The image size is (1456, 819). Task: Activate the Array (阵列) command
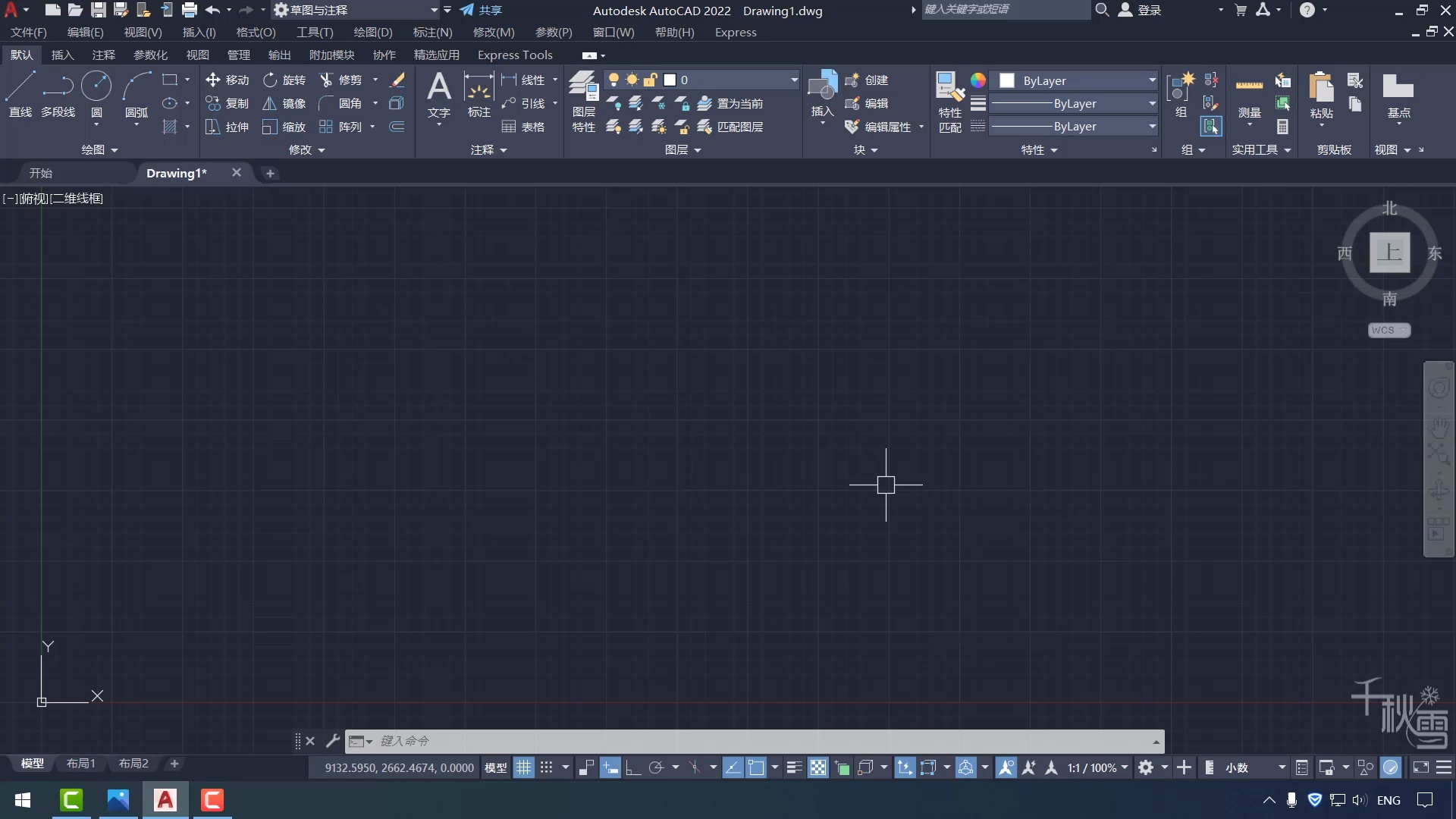tap(340, 127)
